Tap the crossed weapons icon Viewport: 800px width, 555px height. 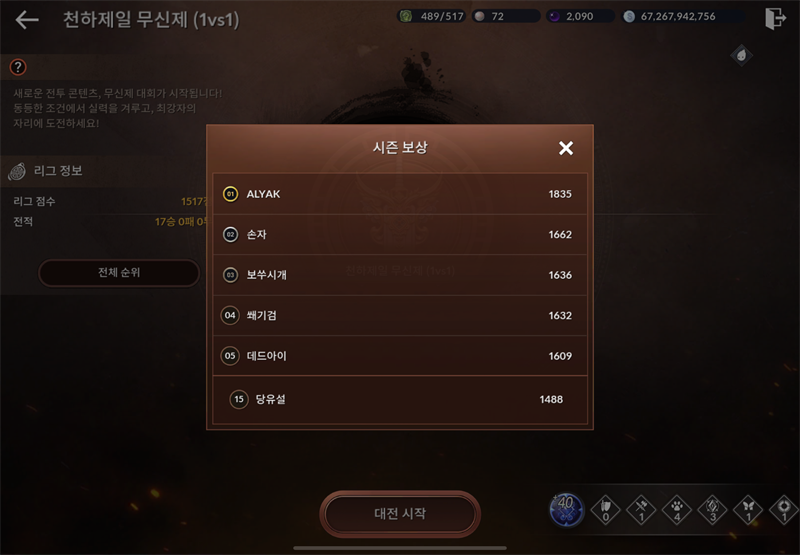coord(641,509)
